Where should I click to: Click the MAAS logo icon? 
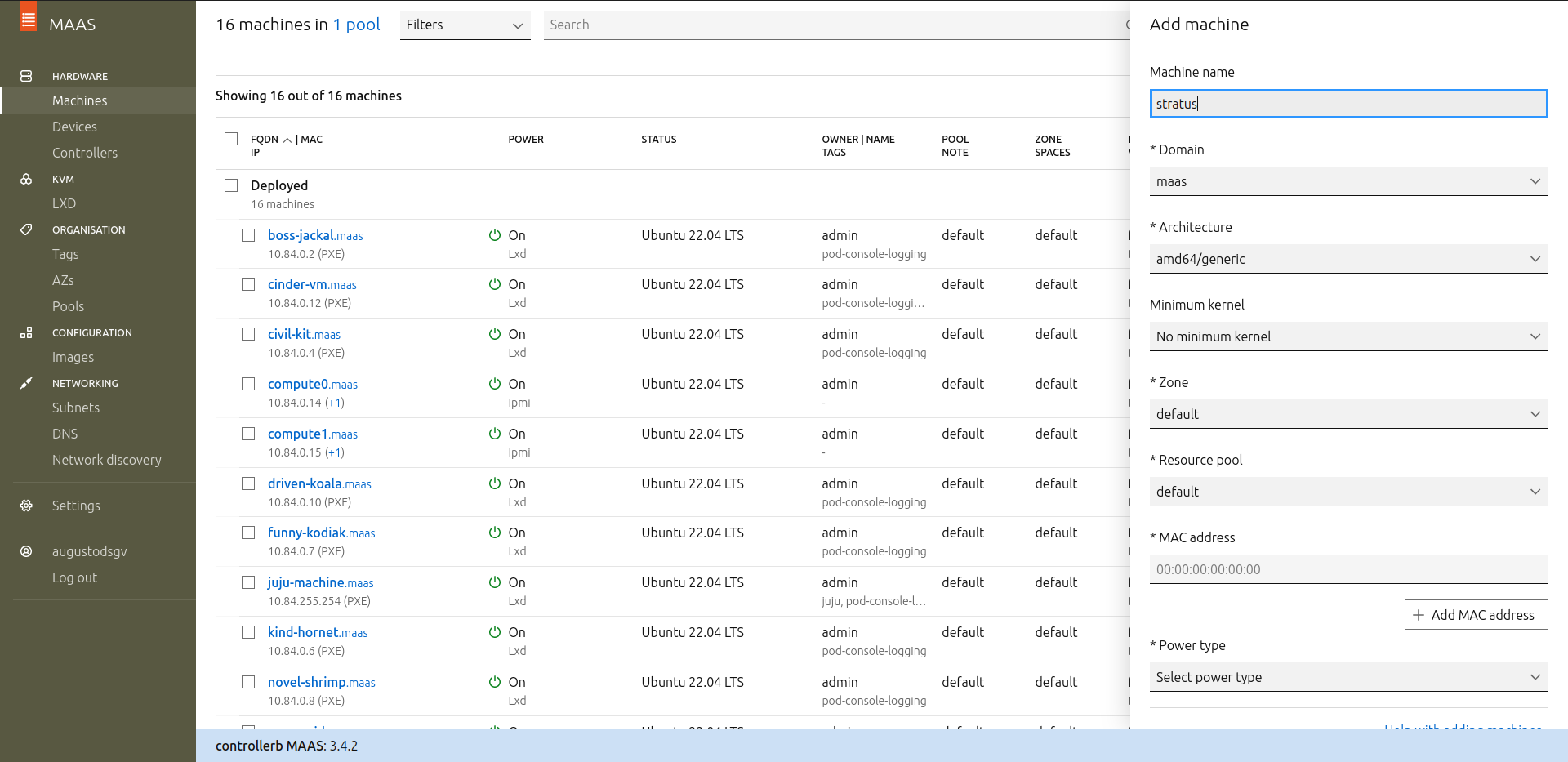click(x=28, y=17)
